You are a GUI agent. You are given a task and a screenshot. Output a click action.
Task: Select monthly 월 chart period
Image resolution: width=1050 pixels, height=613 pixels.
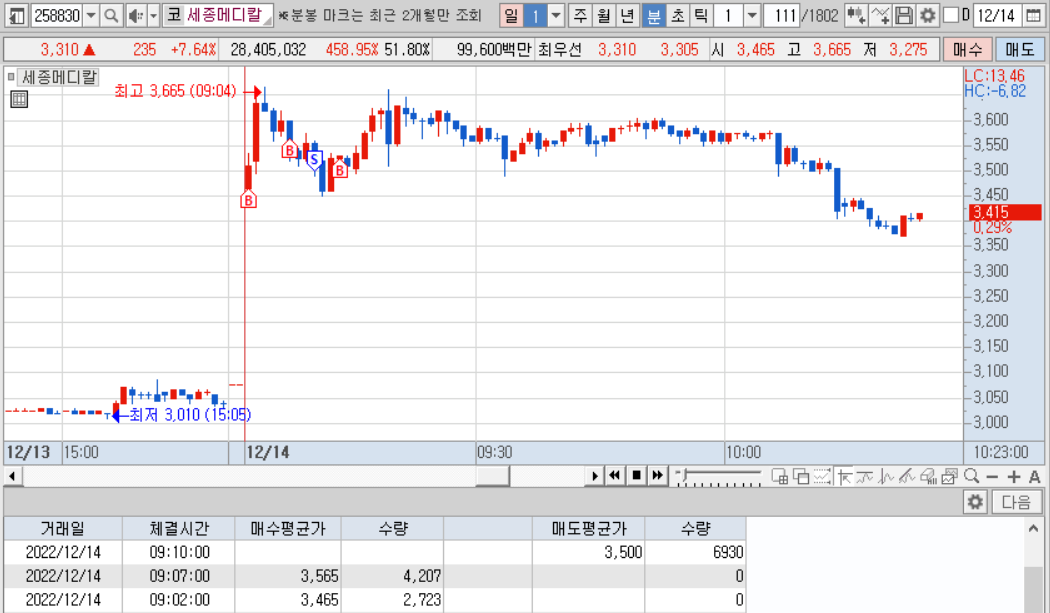[603, 15]
